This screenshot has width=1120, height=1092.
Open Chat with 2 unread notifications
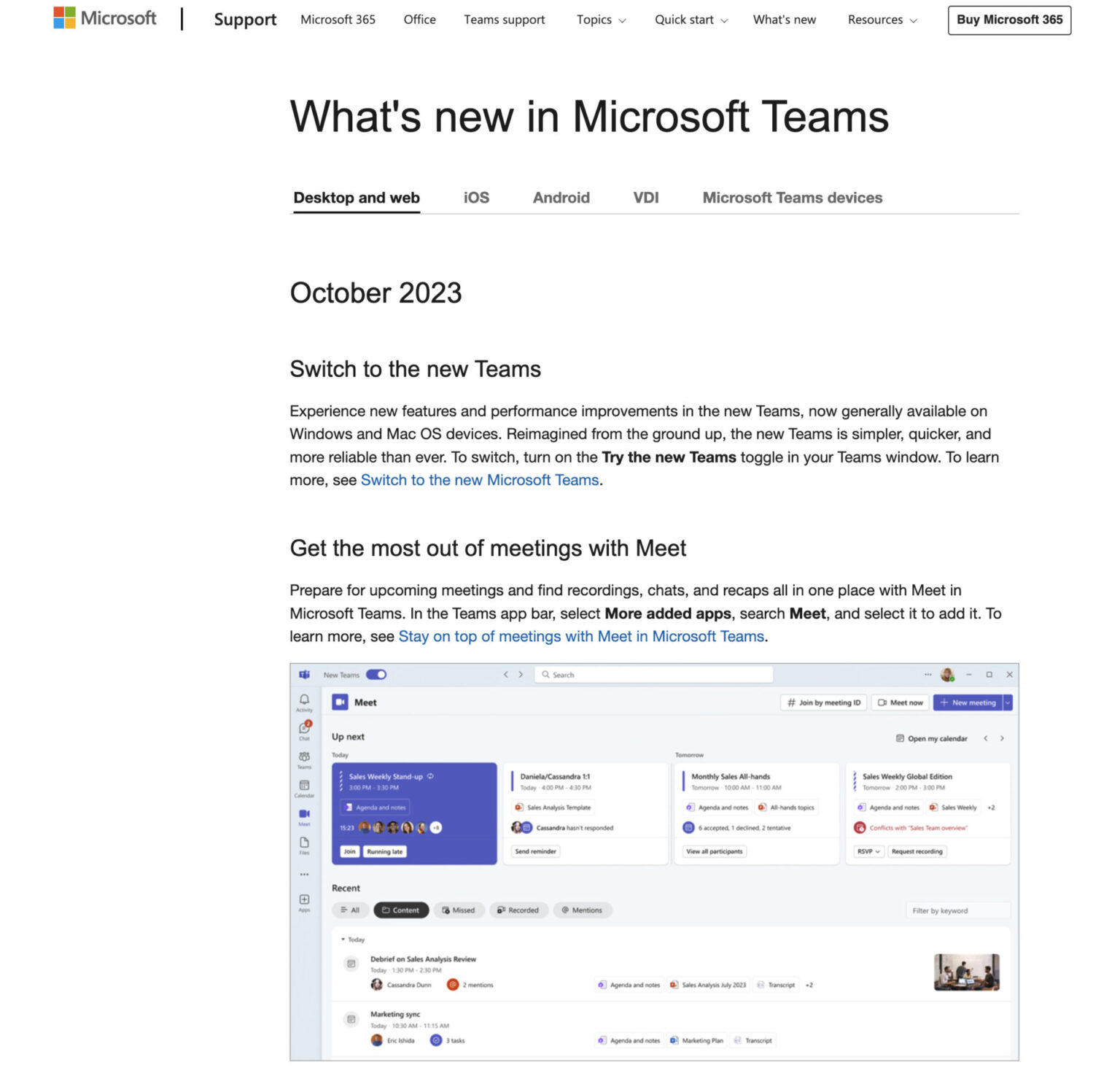point(304,727)
